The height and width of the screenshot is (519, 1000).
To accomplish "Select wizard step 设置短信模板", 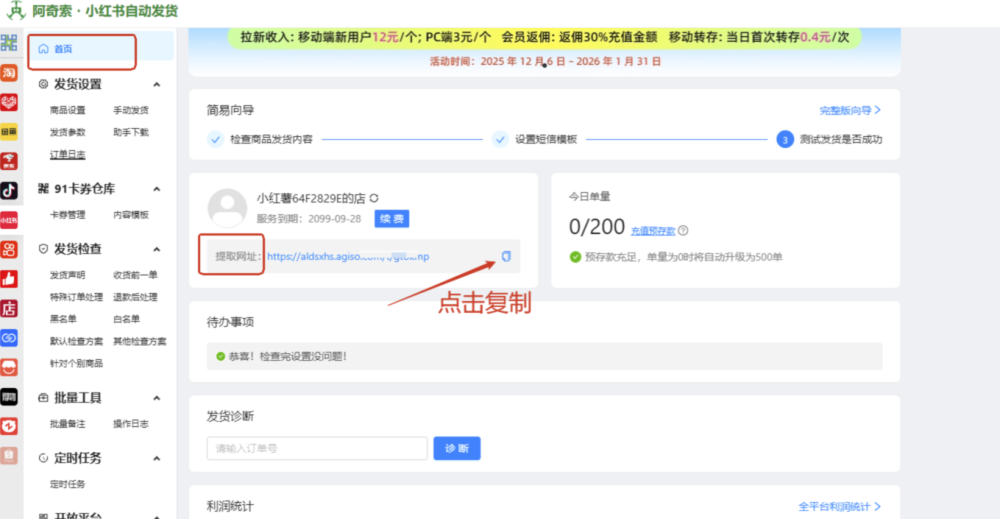I will (x=536, y=139).
